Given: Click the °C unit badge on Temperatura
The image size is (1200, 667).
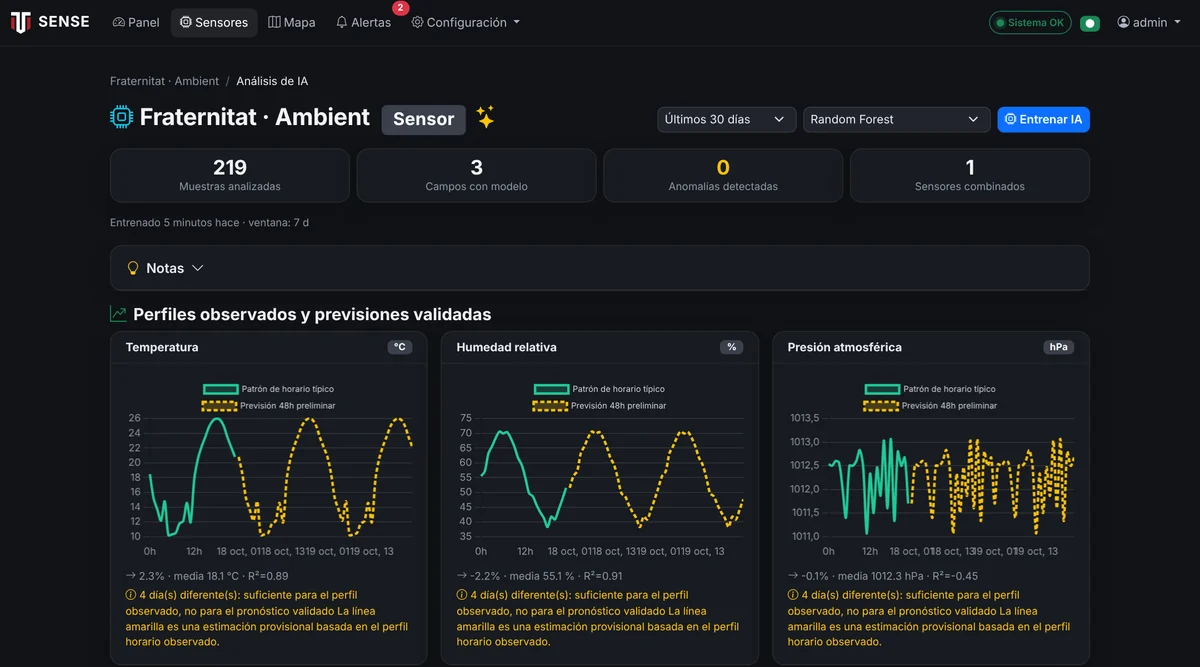Looking at the screenshot, I should pyautogui.click(x=400, y=347).
